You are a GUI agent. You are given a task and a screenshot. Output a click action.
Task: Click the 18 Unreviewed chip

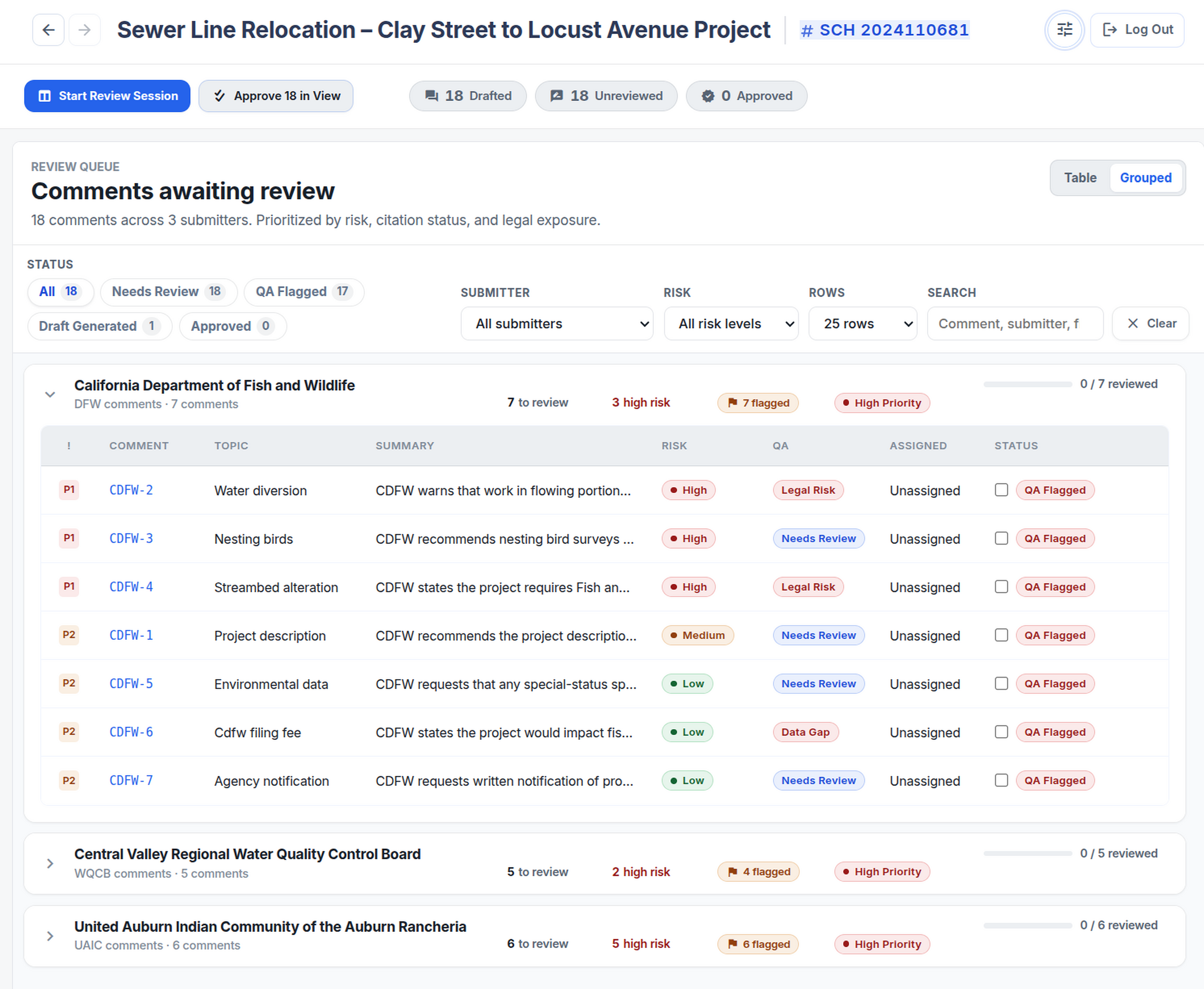(x=606, y=96)
